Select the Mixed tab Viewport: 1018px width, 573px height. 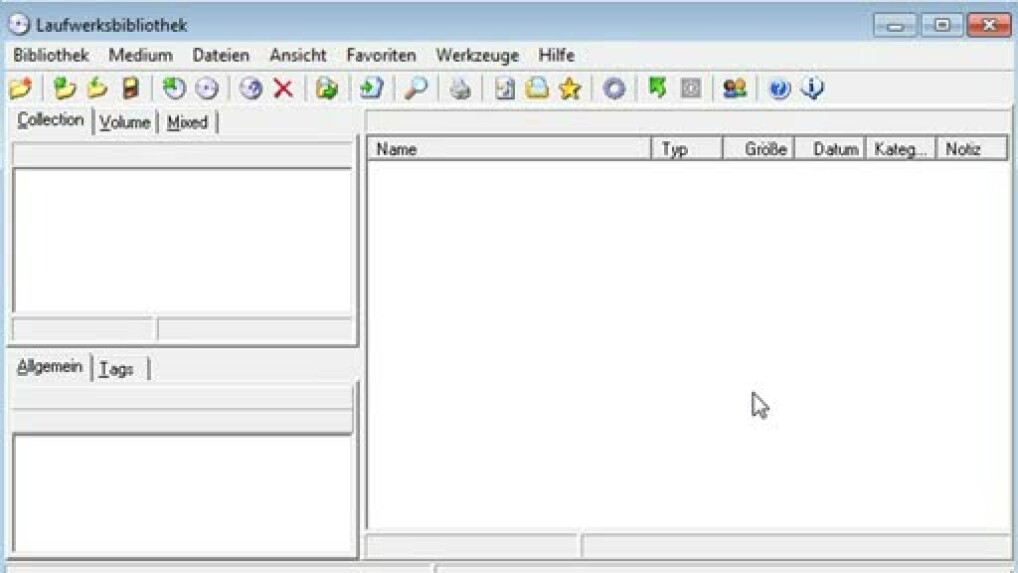coord(187,122)
